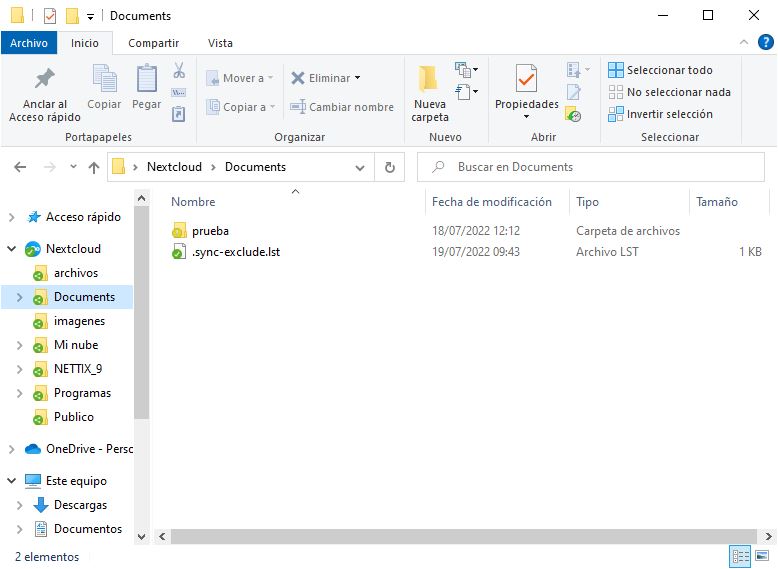Go up one level with up arrow

[x=94, y=167]
